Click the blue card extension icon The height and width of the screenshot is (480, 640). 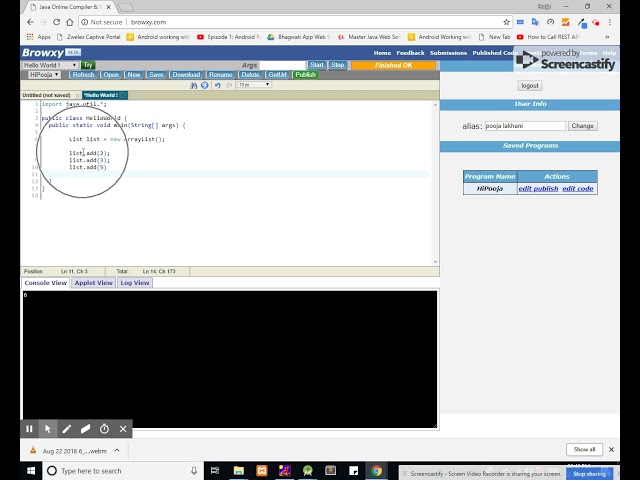click(x=520, y=22)
